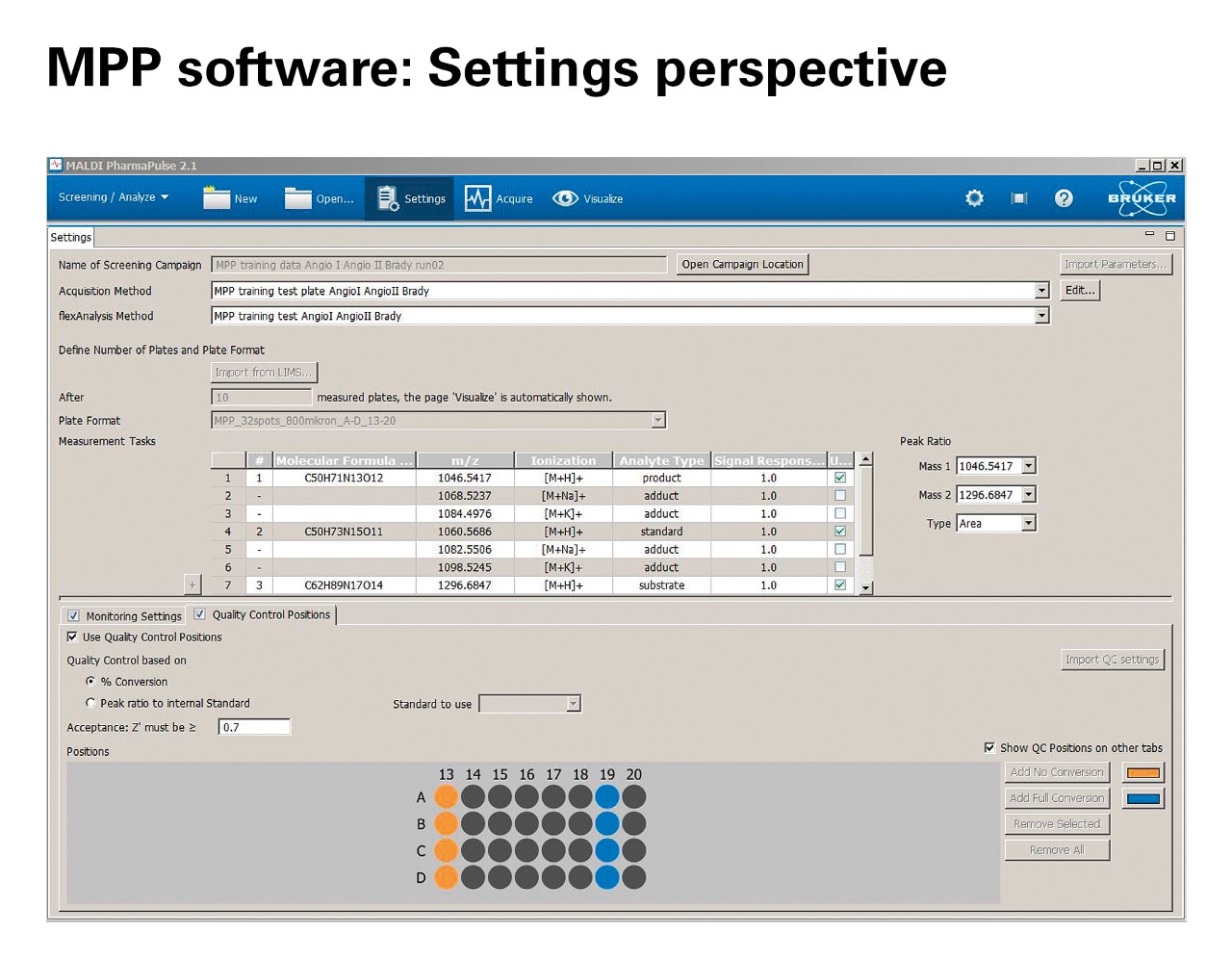Select Peak ratio to internal Standard option
The width and height of the screenshot is (1232, 961).
[x=90, y=703]
